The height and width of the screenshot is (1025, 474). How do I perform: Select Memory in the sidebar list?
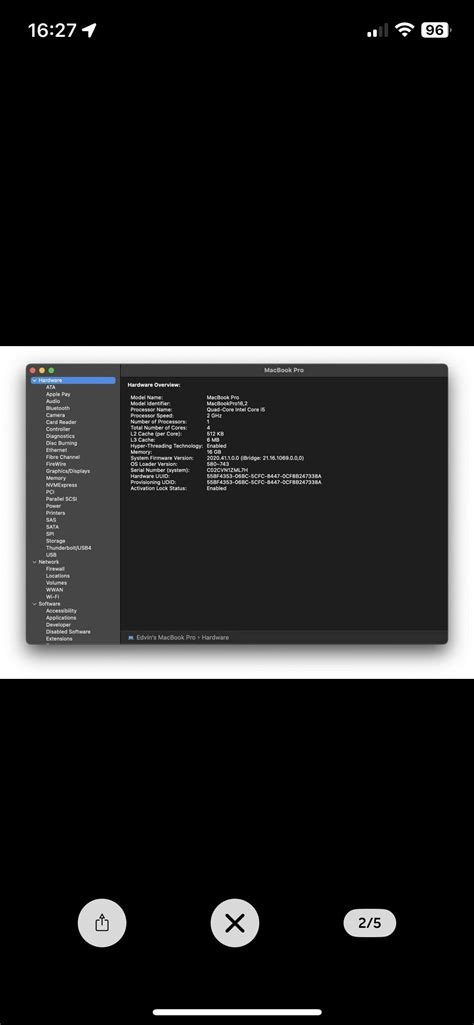[56, 478]
